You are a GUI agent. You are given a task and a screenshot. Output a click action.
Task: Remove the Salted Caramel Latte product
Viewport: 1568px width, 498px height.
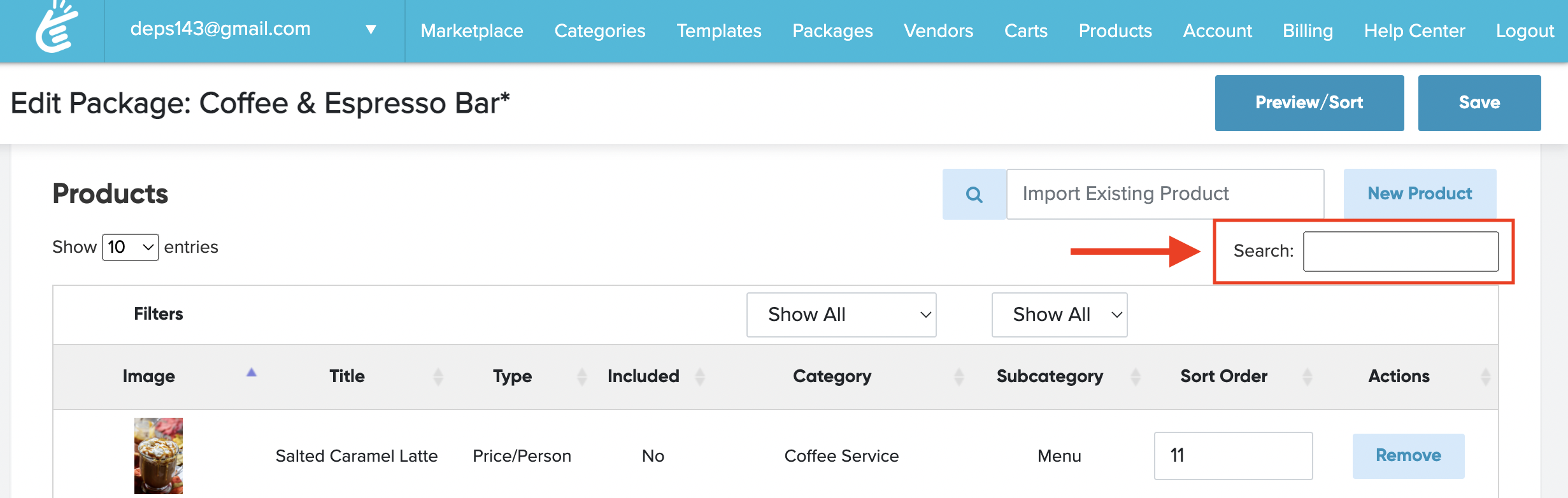[1408, 455]
